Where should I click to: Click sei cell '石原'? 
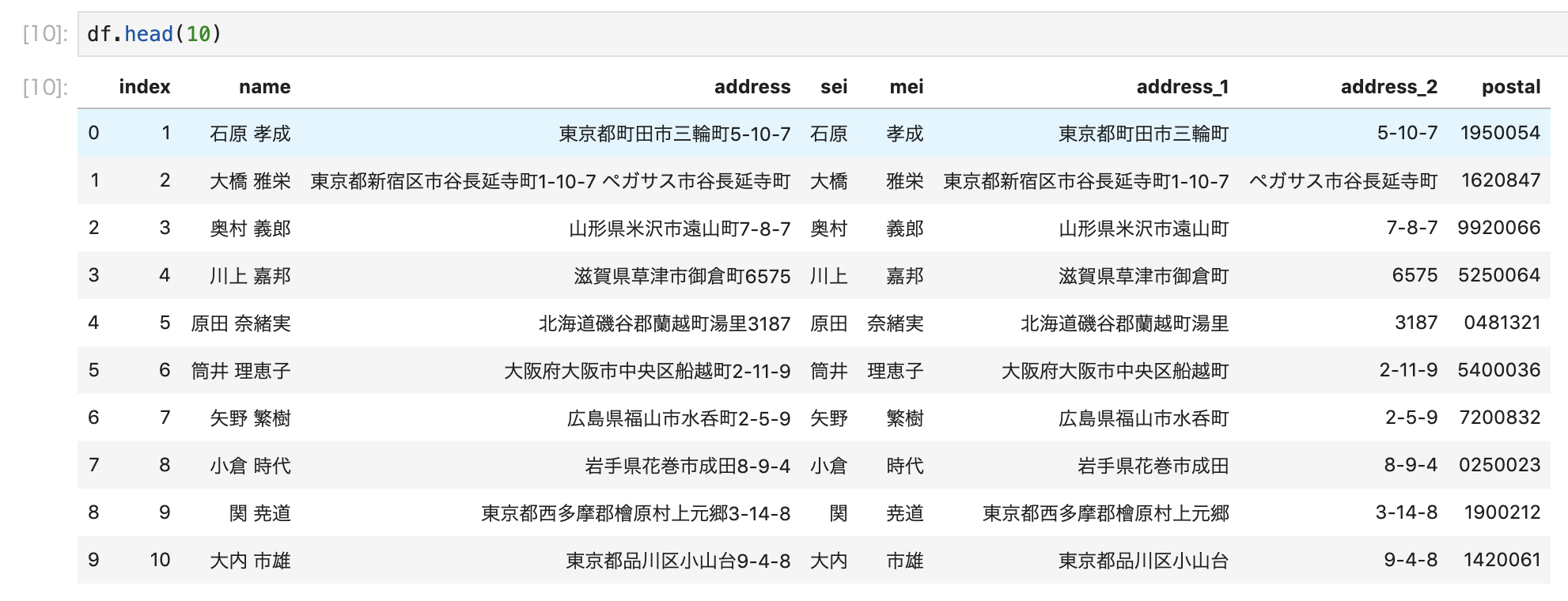click(x=829, y=134)
